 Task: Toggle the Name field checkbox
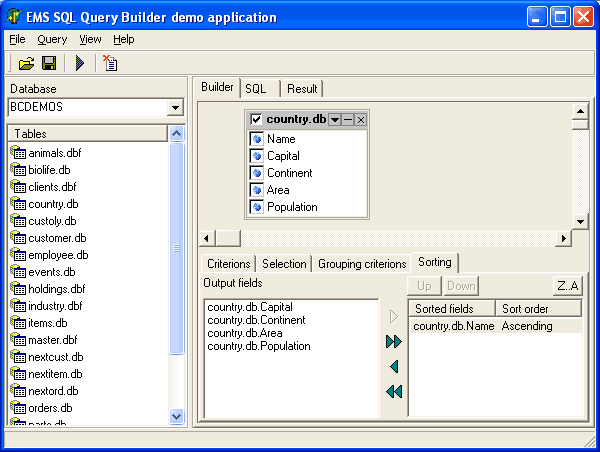point(257,139)
